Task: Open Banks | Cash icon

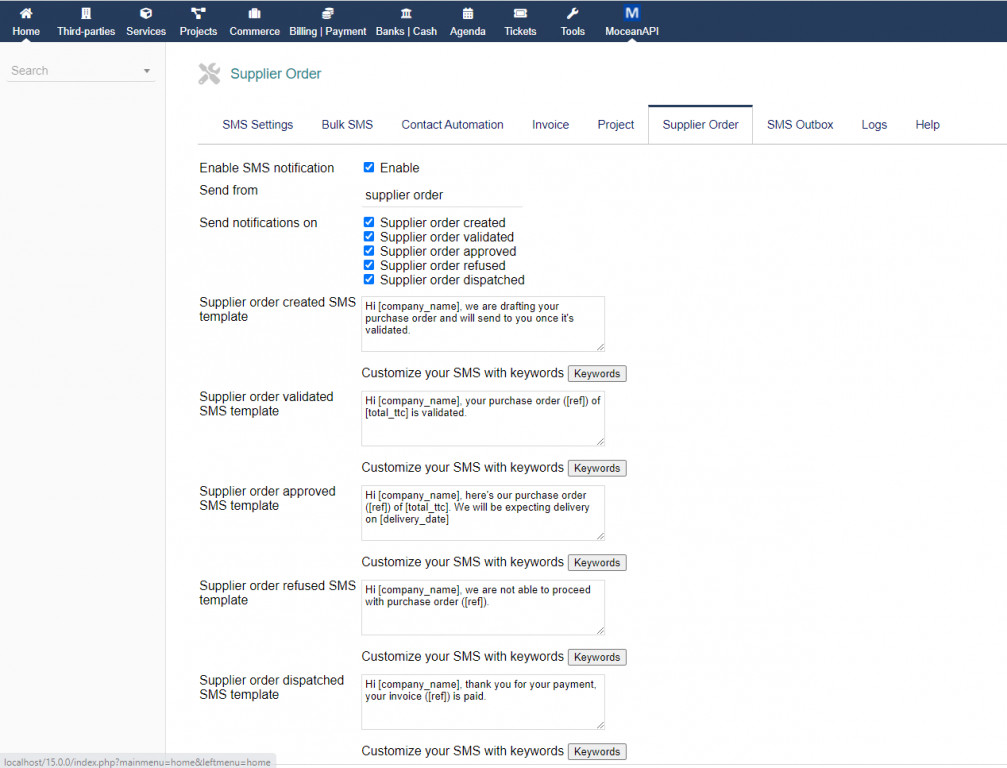Action: click(x=406, y=14)
